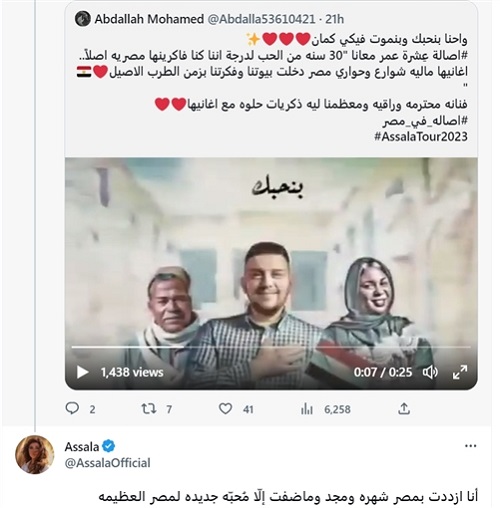Click the Assala display name
The height and width of the screenshot is (508, 500).
coord(82,446)
